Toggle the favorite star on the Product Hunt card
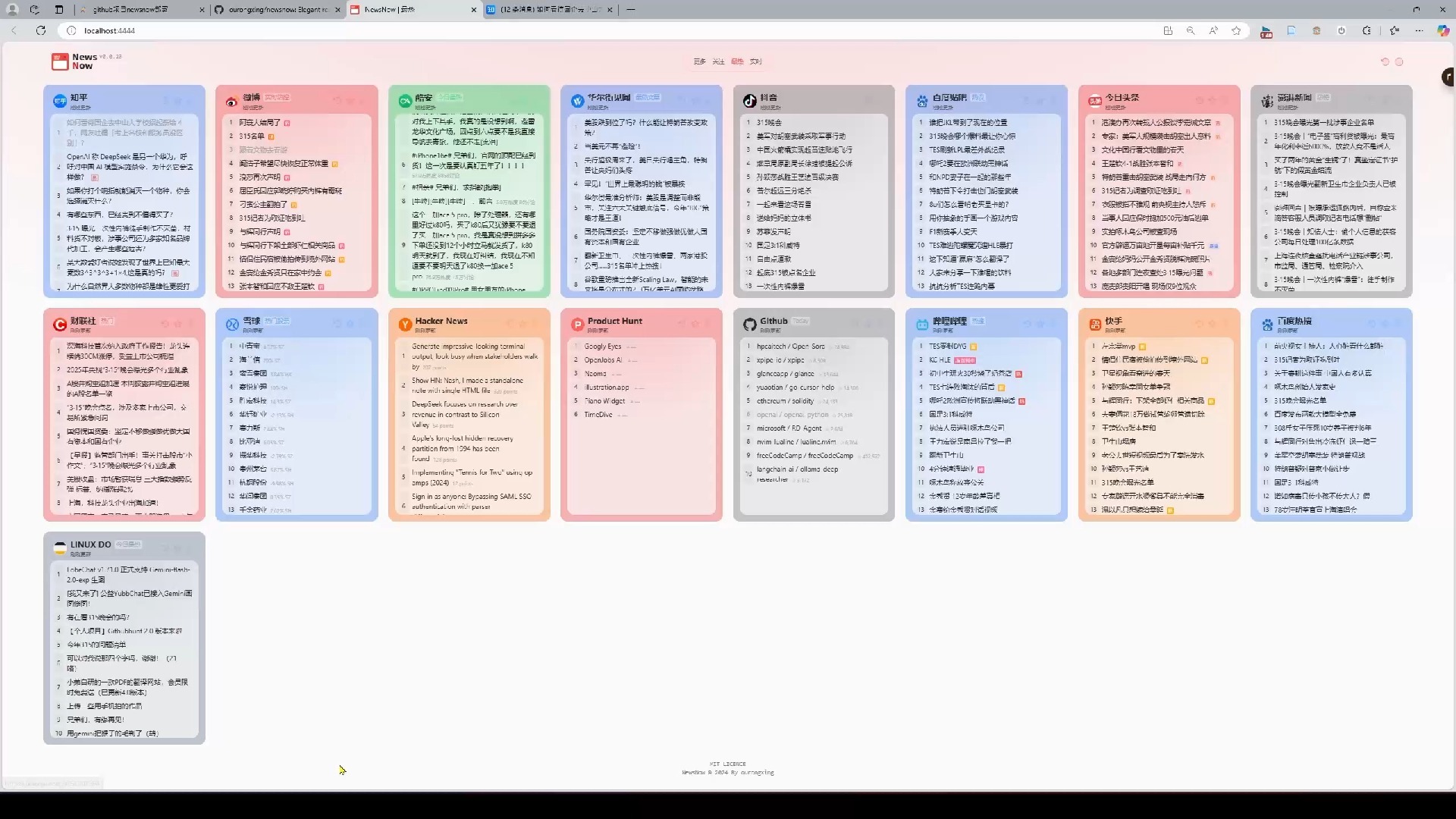 click(x=695, y=324)
